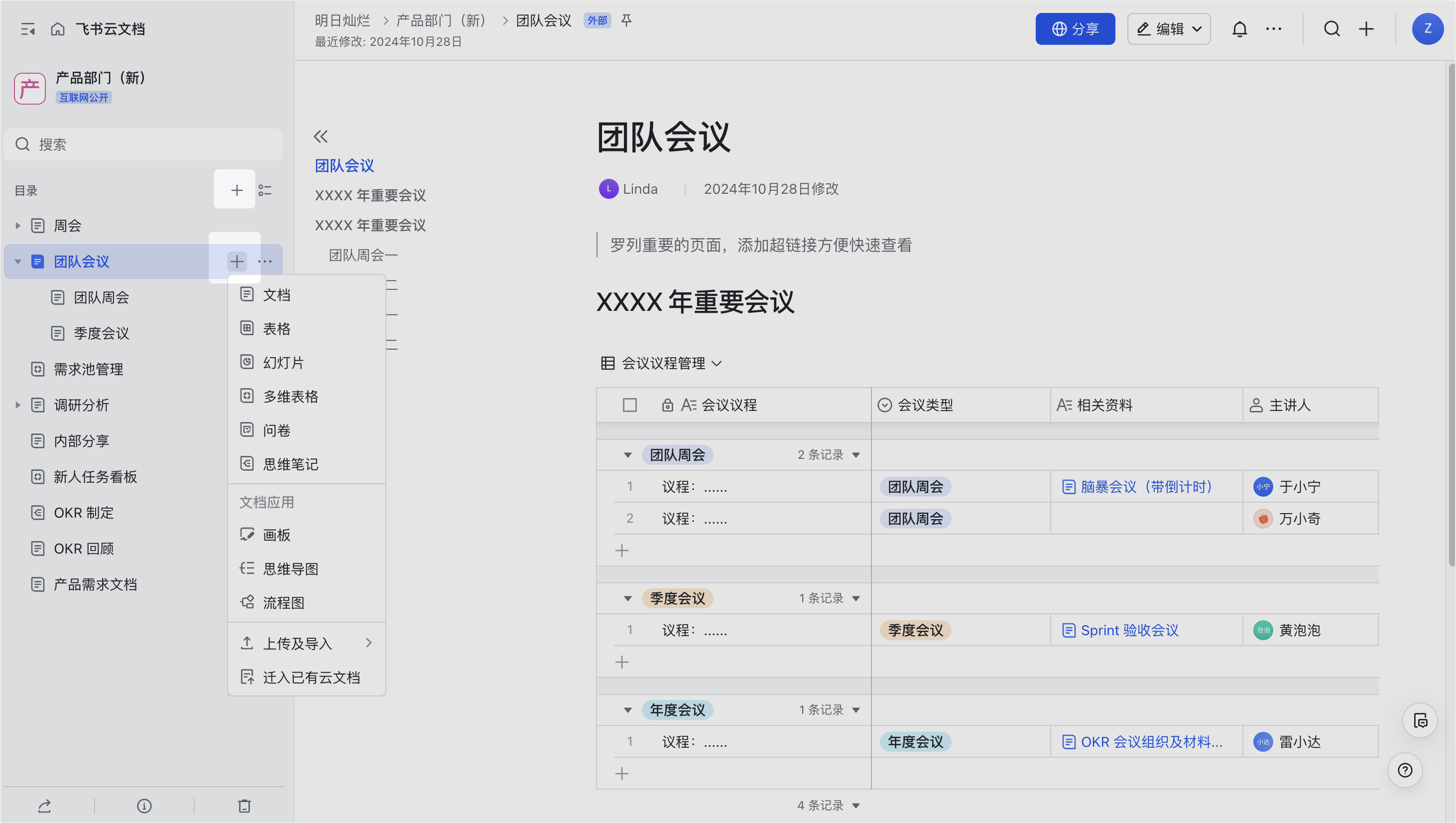Screen dimensions: 1456x823
Task: Click the plus icon in top bar
Action: [x=1366, y=29]
